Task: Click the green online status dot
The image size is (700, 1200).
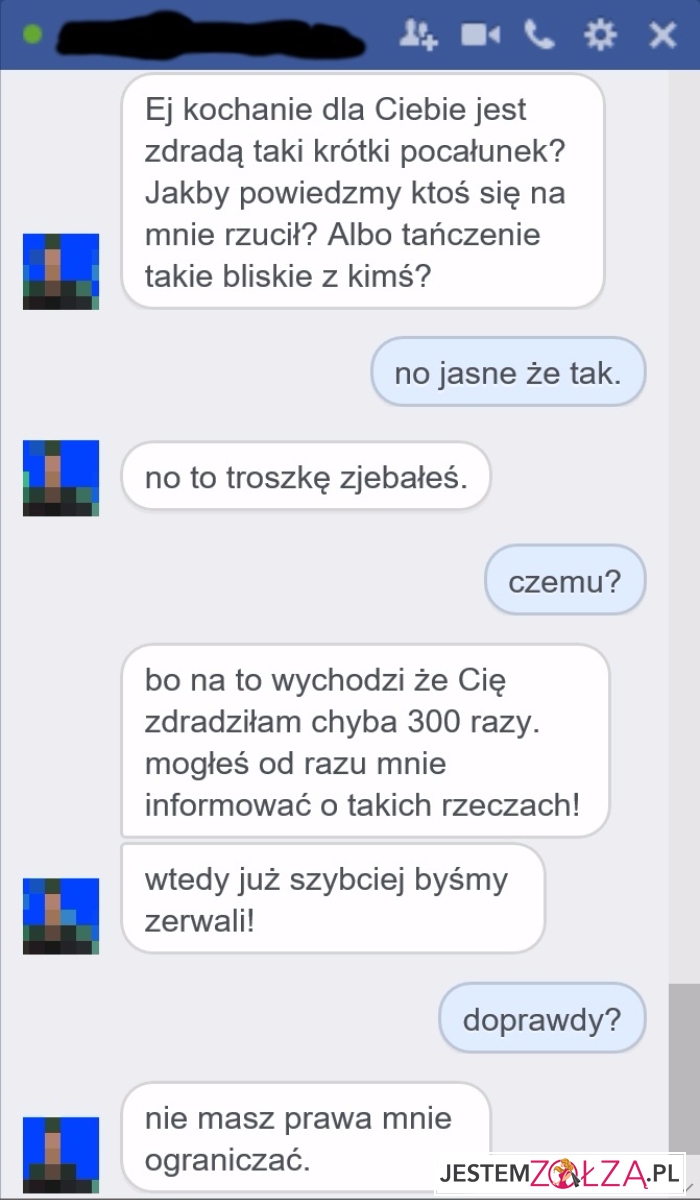Action: [32, 35]
